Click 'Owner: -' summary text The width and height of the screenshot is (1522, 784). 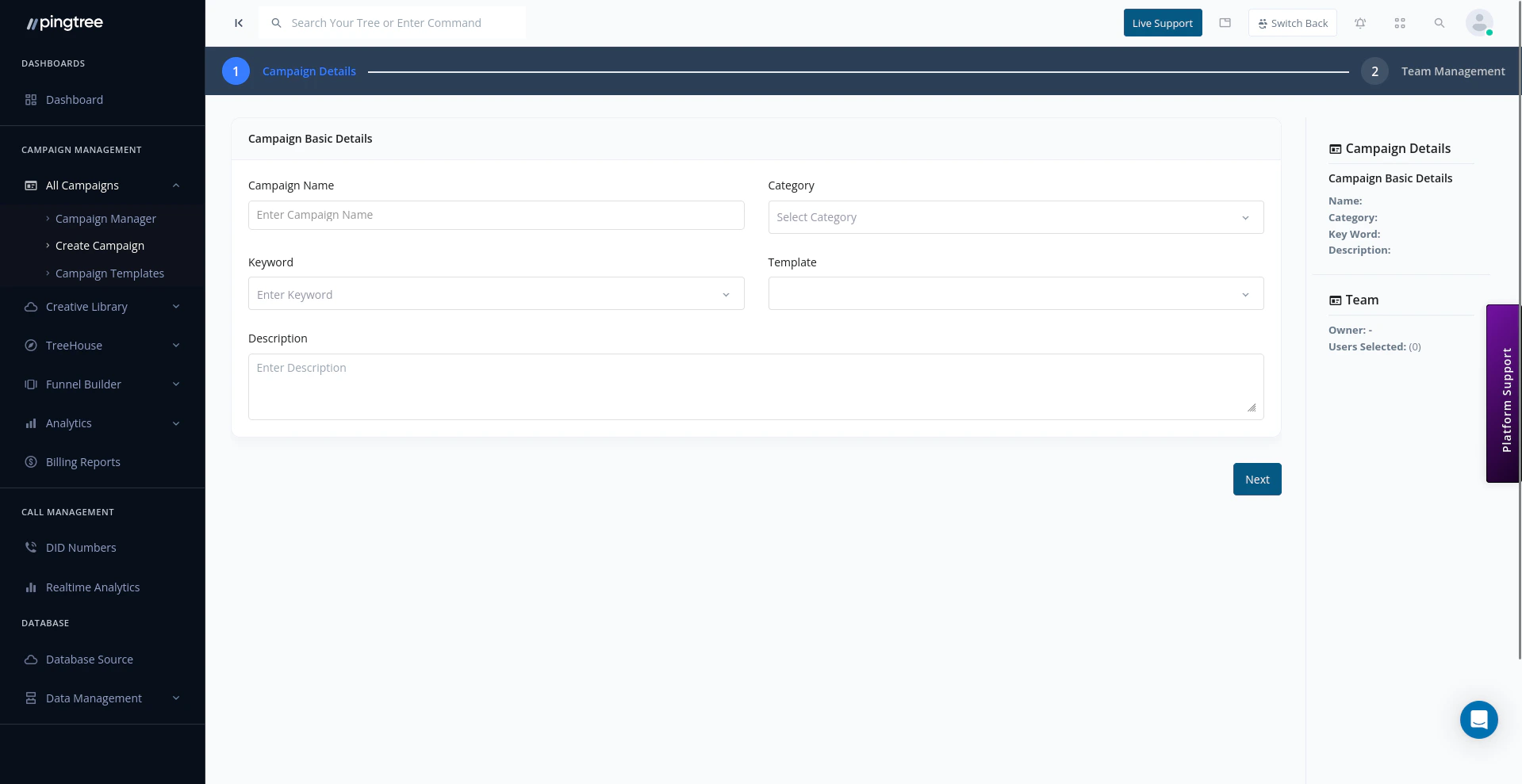click(x=1350, y=331)
